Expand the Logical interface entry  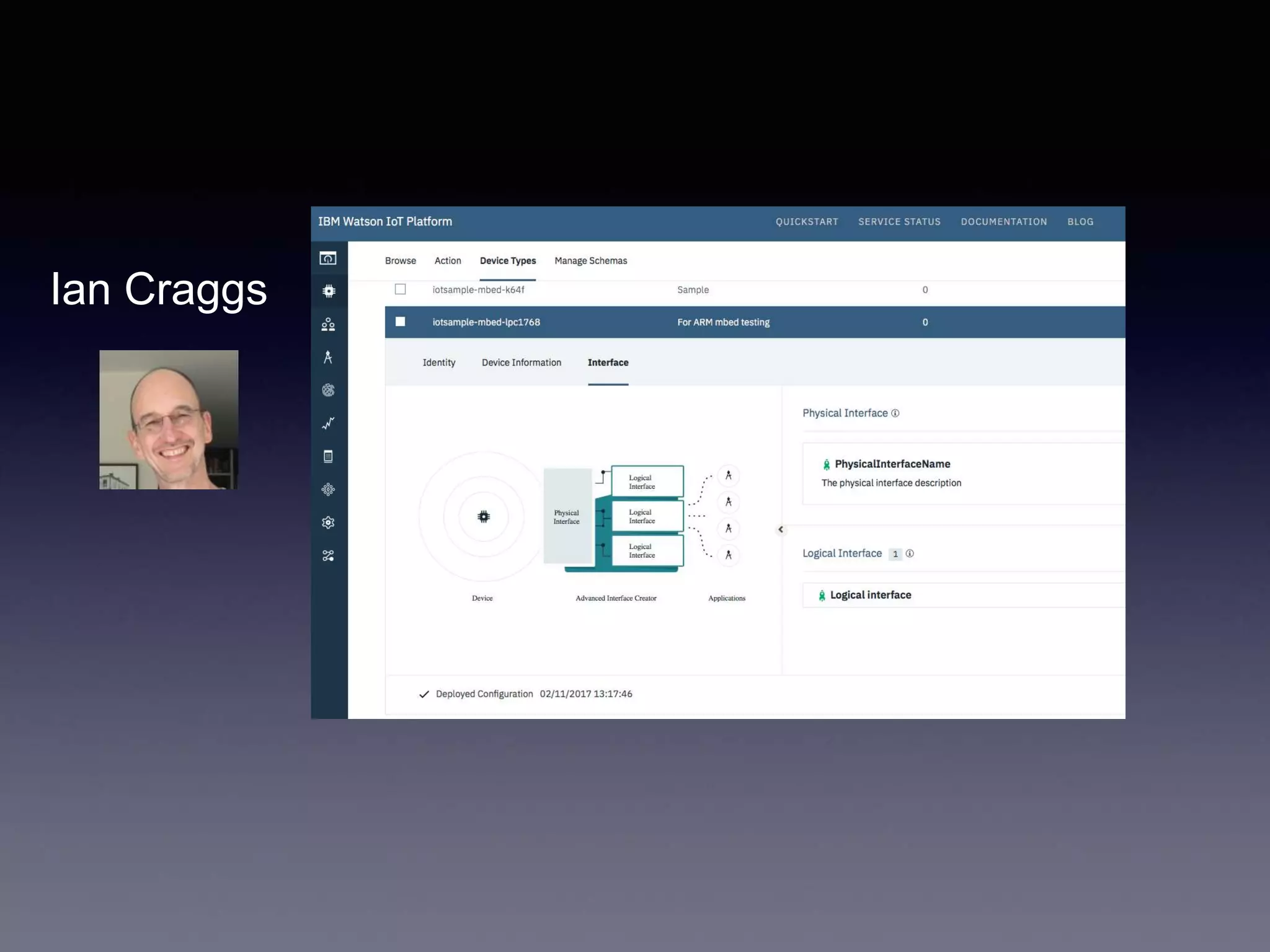click(x=870, y=595)
